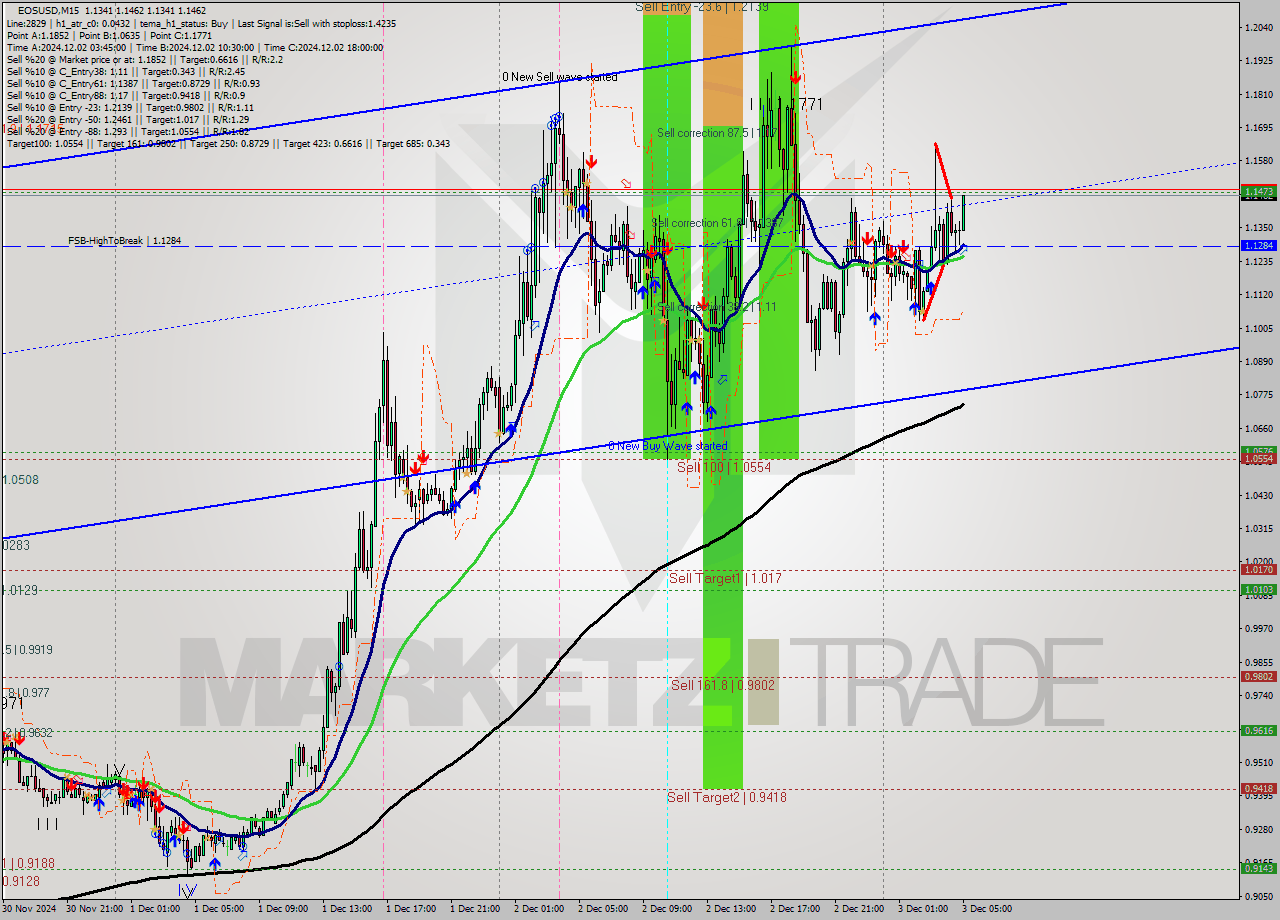Click the 1.0430 price scale value
Viewport: 1280px width, 920px height.
pos(1259,494)
